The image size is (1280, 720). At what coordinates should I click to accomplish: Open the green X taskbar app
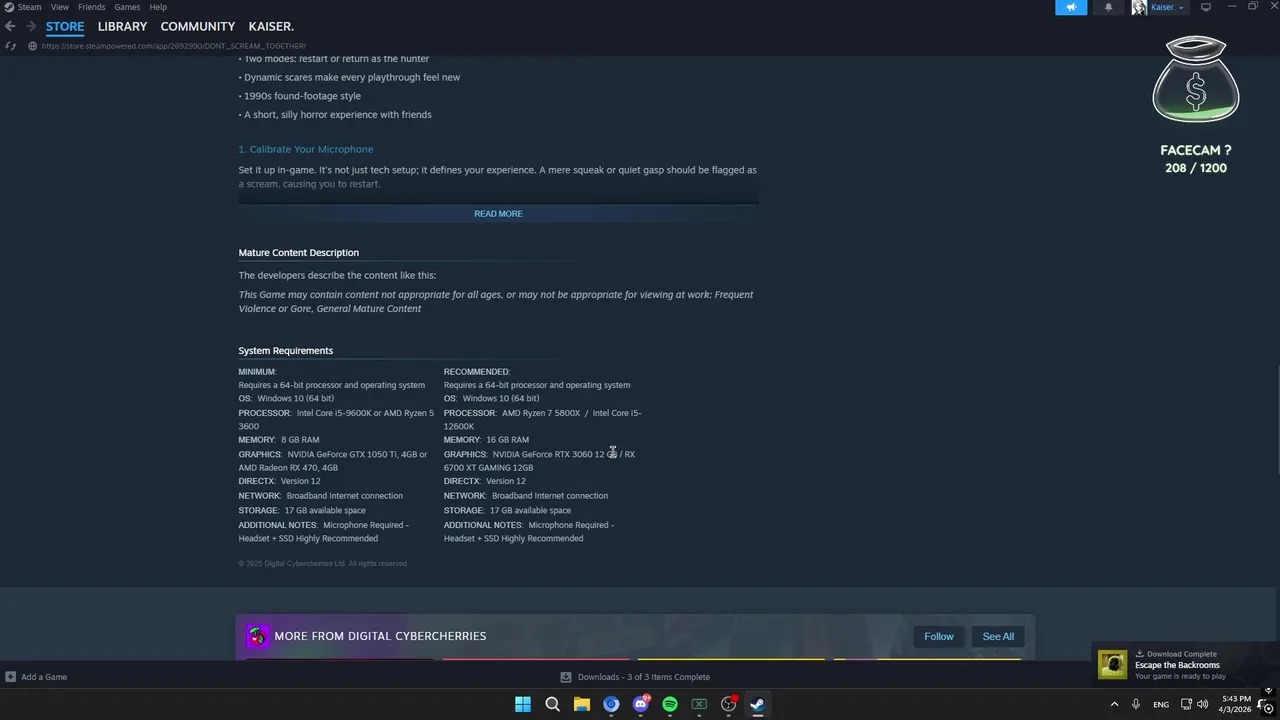tap(699, 704)
